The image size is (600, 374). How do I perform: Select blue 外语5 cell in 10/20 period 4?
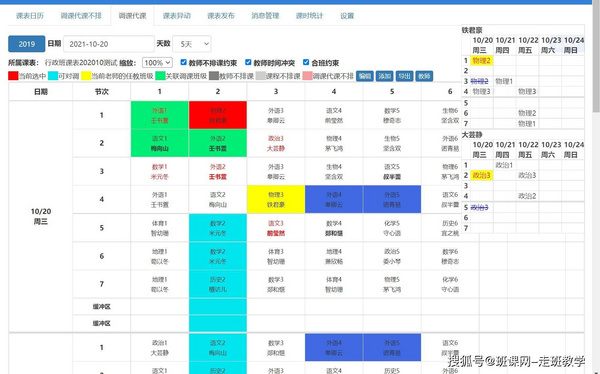(392, 199)
